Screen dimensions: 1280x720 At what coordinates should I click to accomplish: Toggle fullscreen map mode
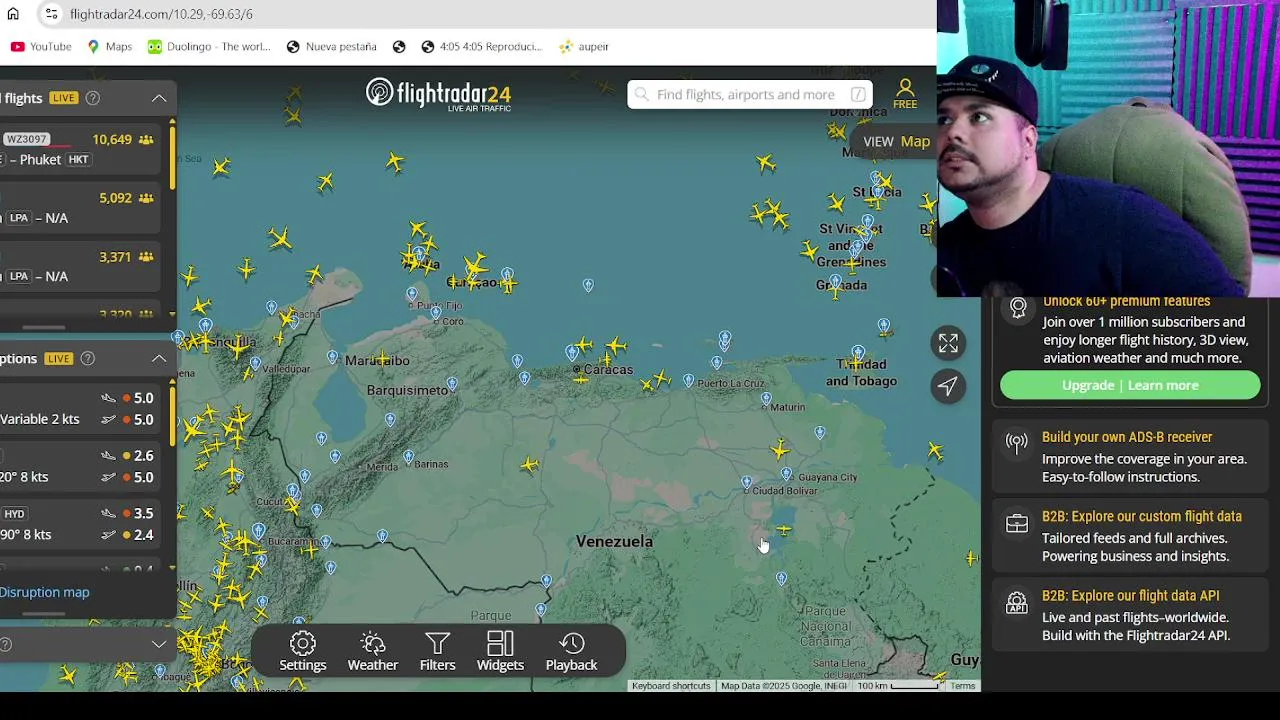tap(948, 343)
